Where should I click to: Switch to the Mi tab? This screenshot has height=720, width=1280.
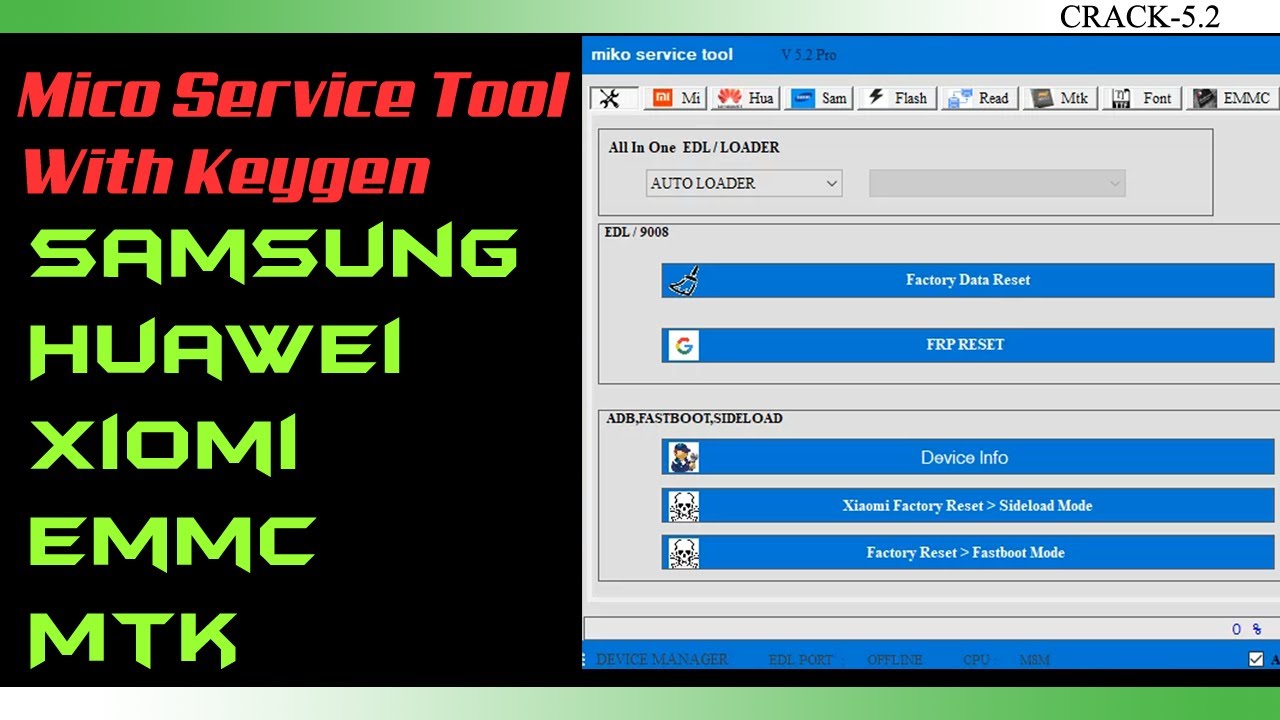(x=677, y=98)
